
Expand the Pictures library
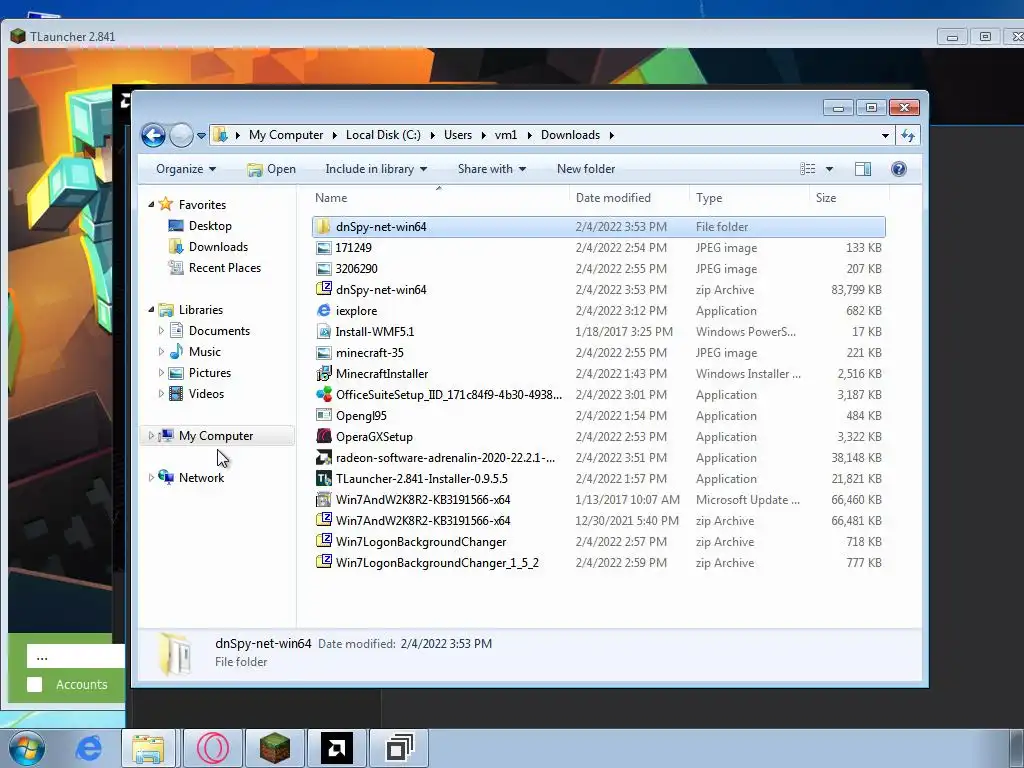[161, 373]
